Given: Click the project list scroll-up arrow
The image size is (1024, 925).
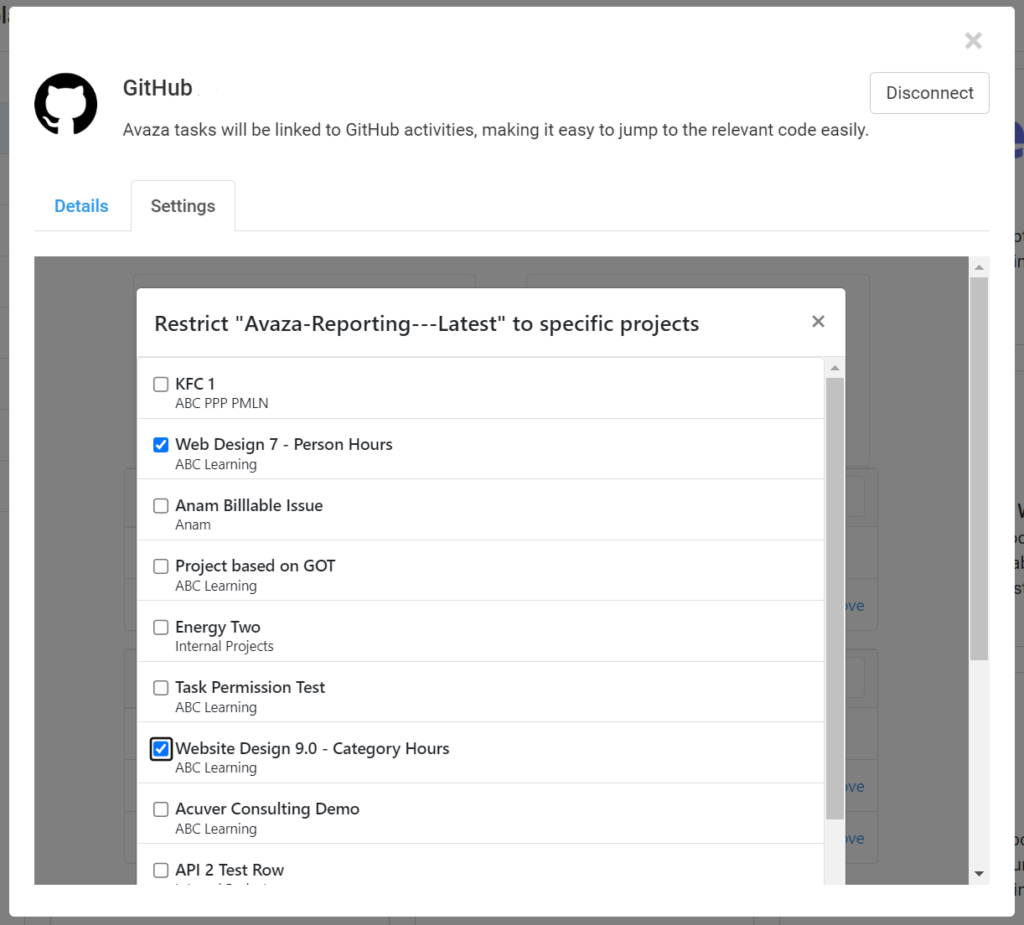Looking at the screenshot, I should point(835,368).
